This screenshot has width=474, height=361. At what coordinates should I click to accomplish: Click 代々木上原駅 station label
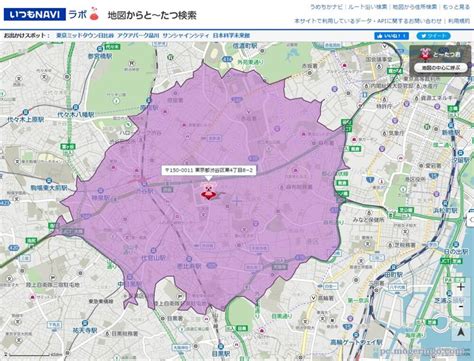coord(26,119)
